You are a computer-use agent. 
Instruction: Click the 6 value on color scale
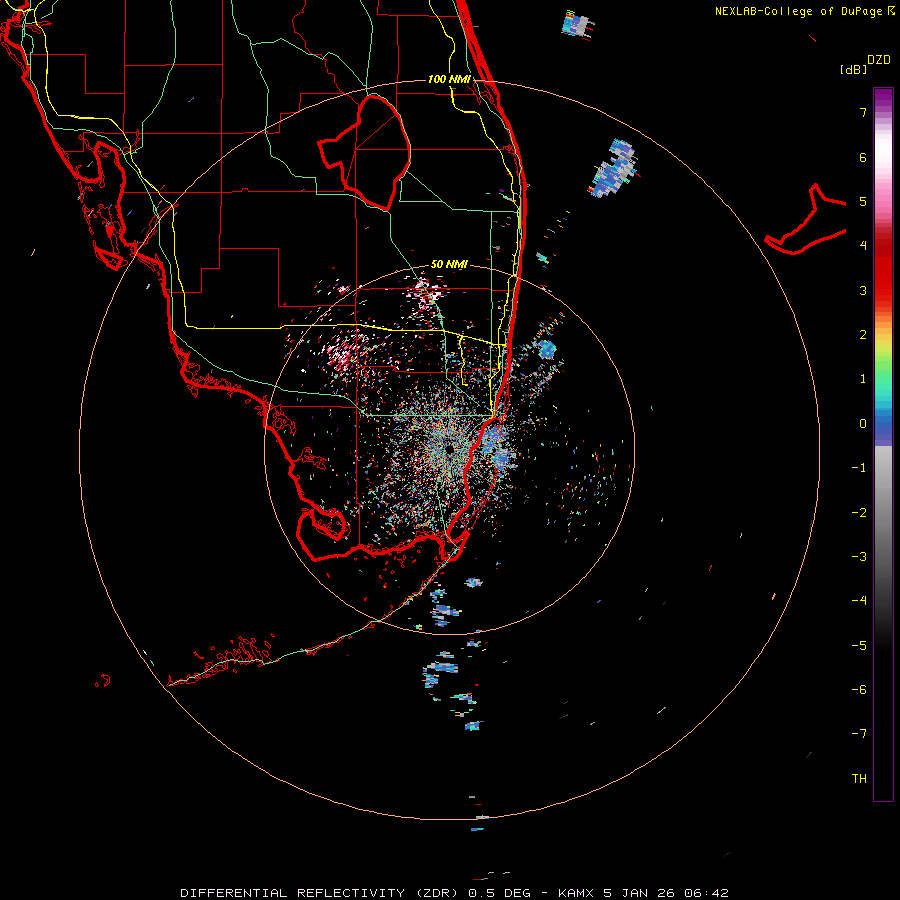(x=863, y=157)
